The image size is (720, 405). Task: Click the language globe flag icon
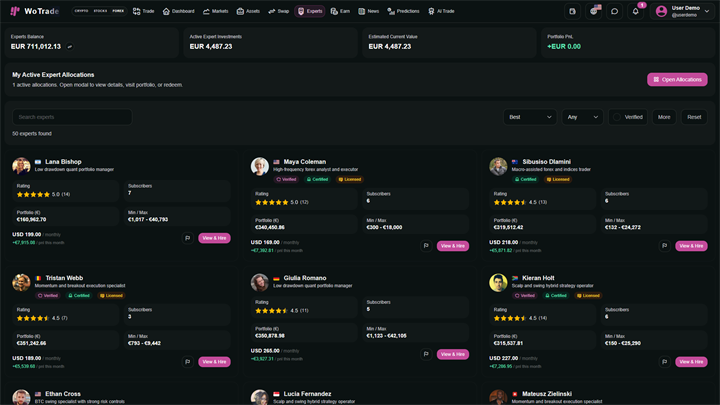pos(594,11)
